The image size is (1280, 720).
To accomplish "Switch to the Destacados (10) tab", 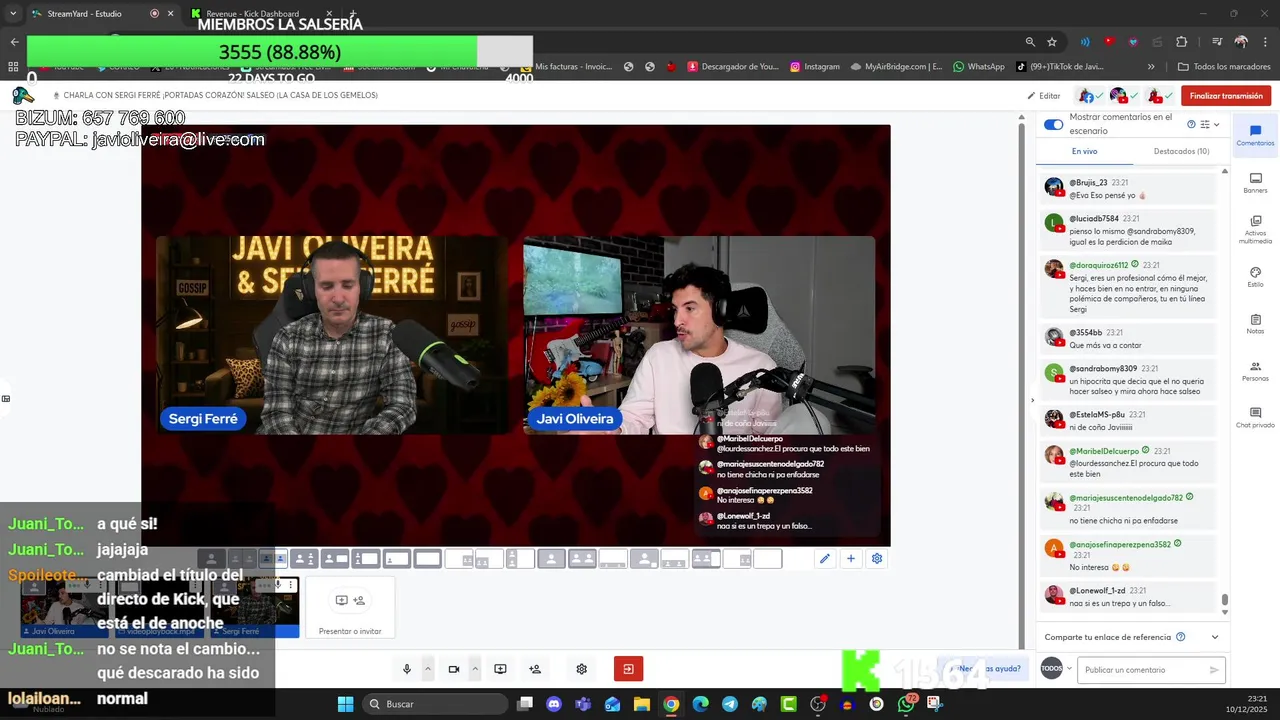I will (x=1181, y=151).
